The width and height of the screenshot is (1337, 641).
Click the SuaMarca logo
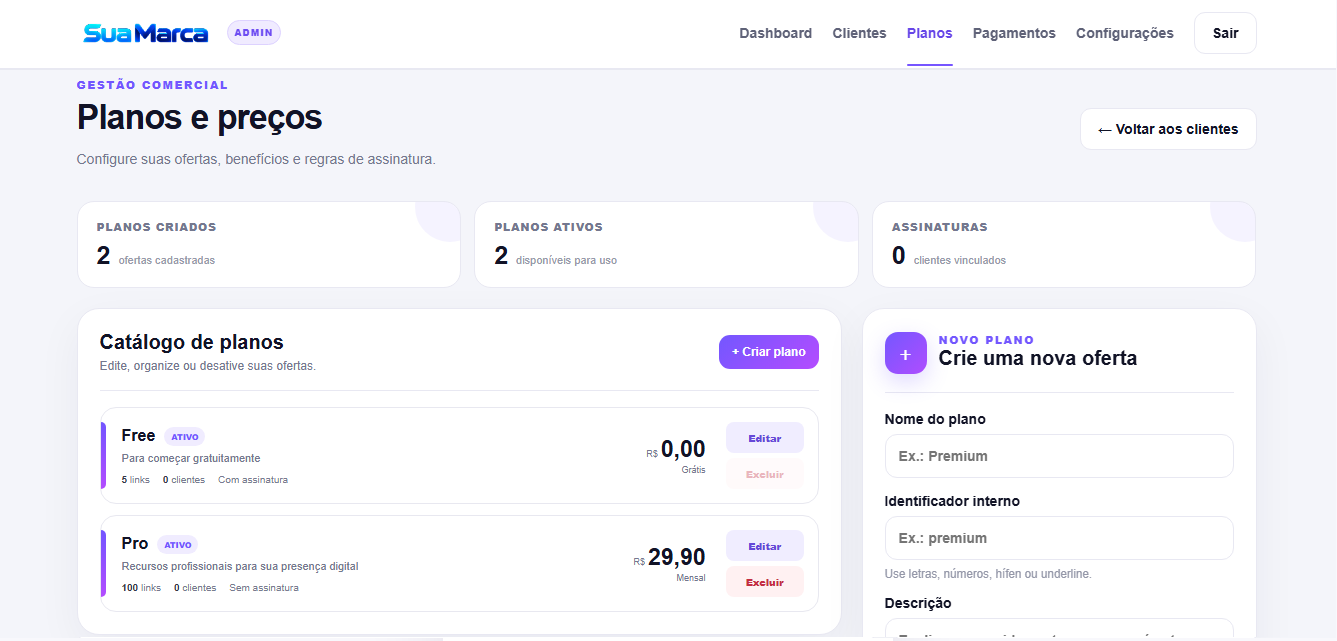(x=146, y=33)
